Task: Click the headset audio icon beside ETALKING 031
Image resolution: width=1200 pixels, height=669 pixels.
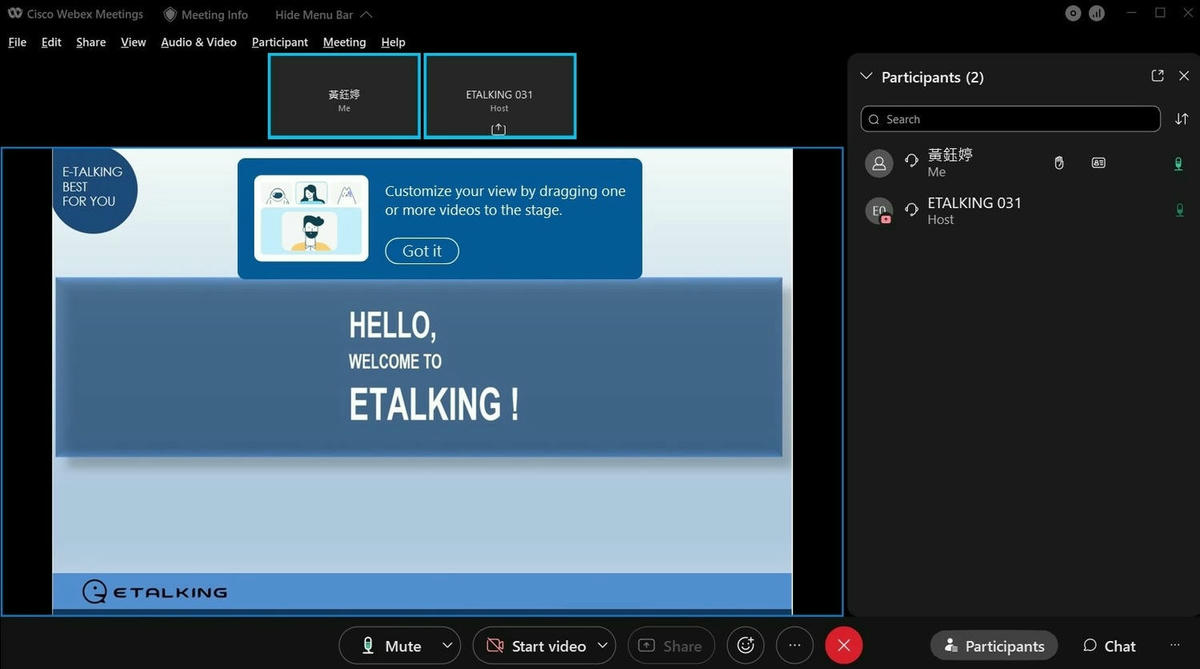Action: tap(911, 209)
